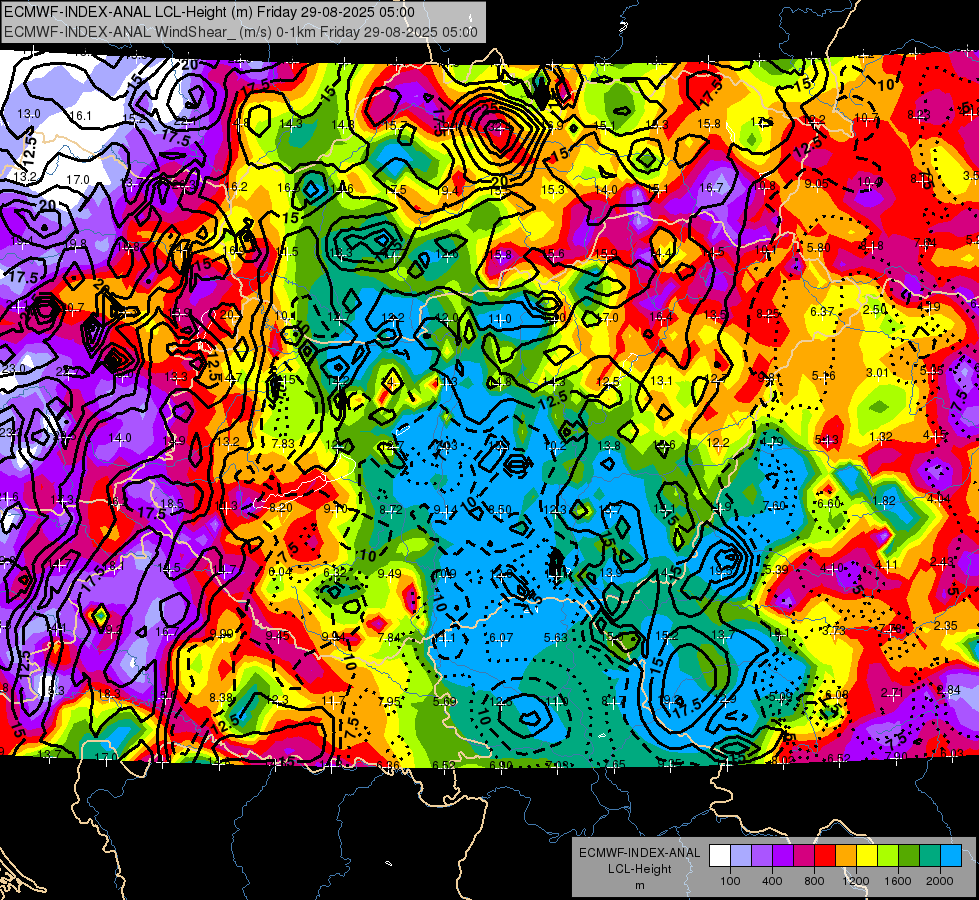
Task: Click the 6.60 map value
Action: click(829, 503)
